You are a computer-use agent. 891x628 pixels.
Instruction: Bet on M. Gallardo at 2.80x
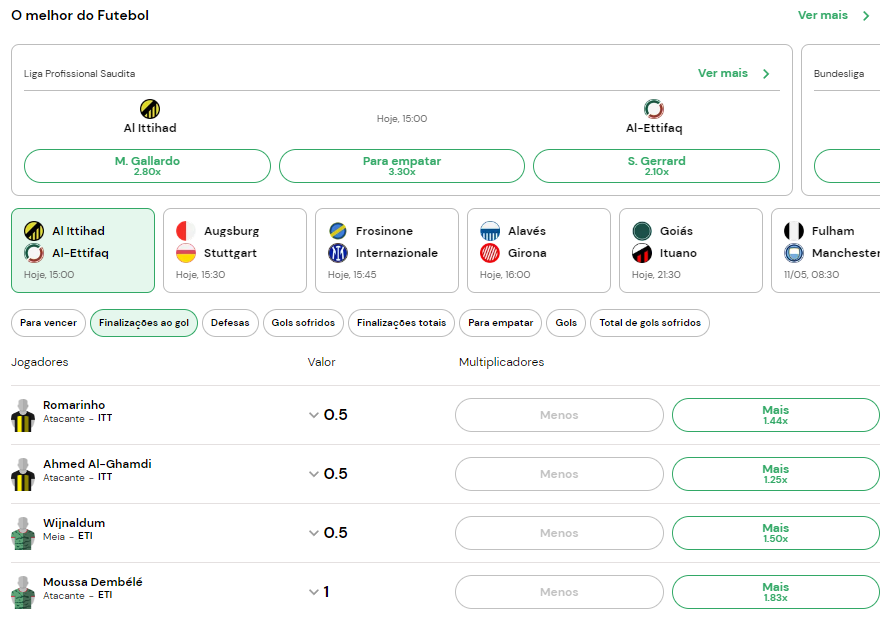147,166
